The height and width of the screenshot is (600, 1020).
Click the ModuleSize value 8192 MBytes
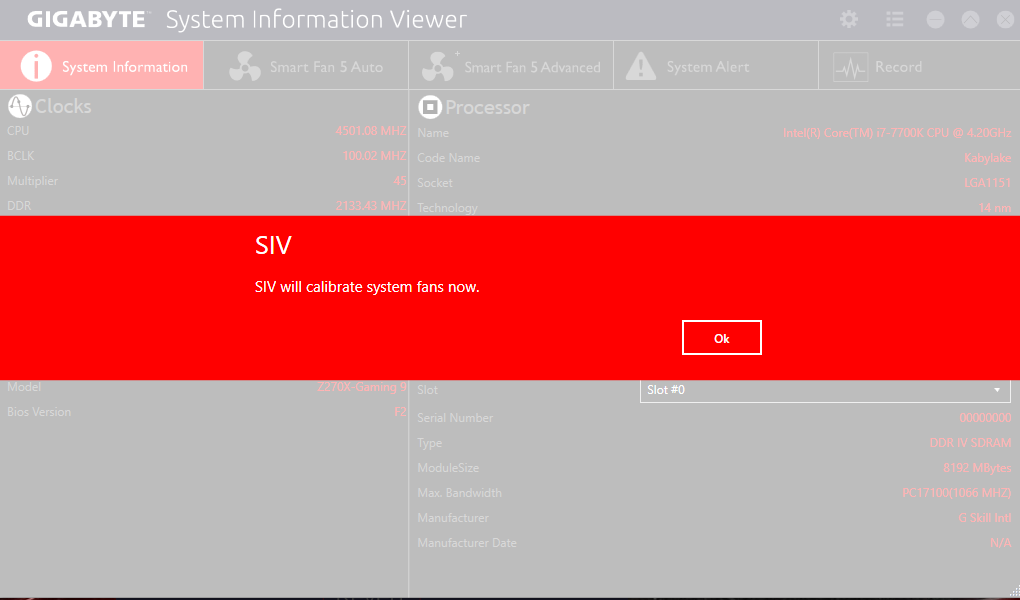click(x=977, y=468)
